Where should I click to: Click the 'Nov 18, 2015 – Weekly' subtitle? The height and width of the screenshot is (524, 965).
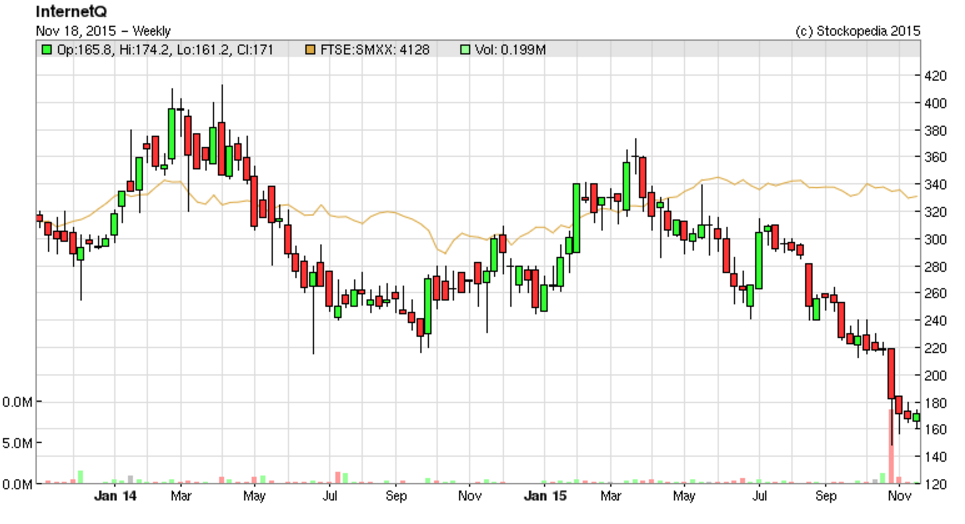(x=103, y=31)
